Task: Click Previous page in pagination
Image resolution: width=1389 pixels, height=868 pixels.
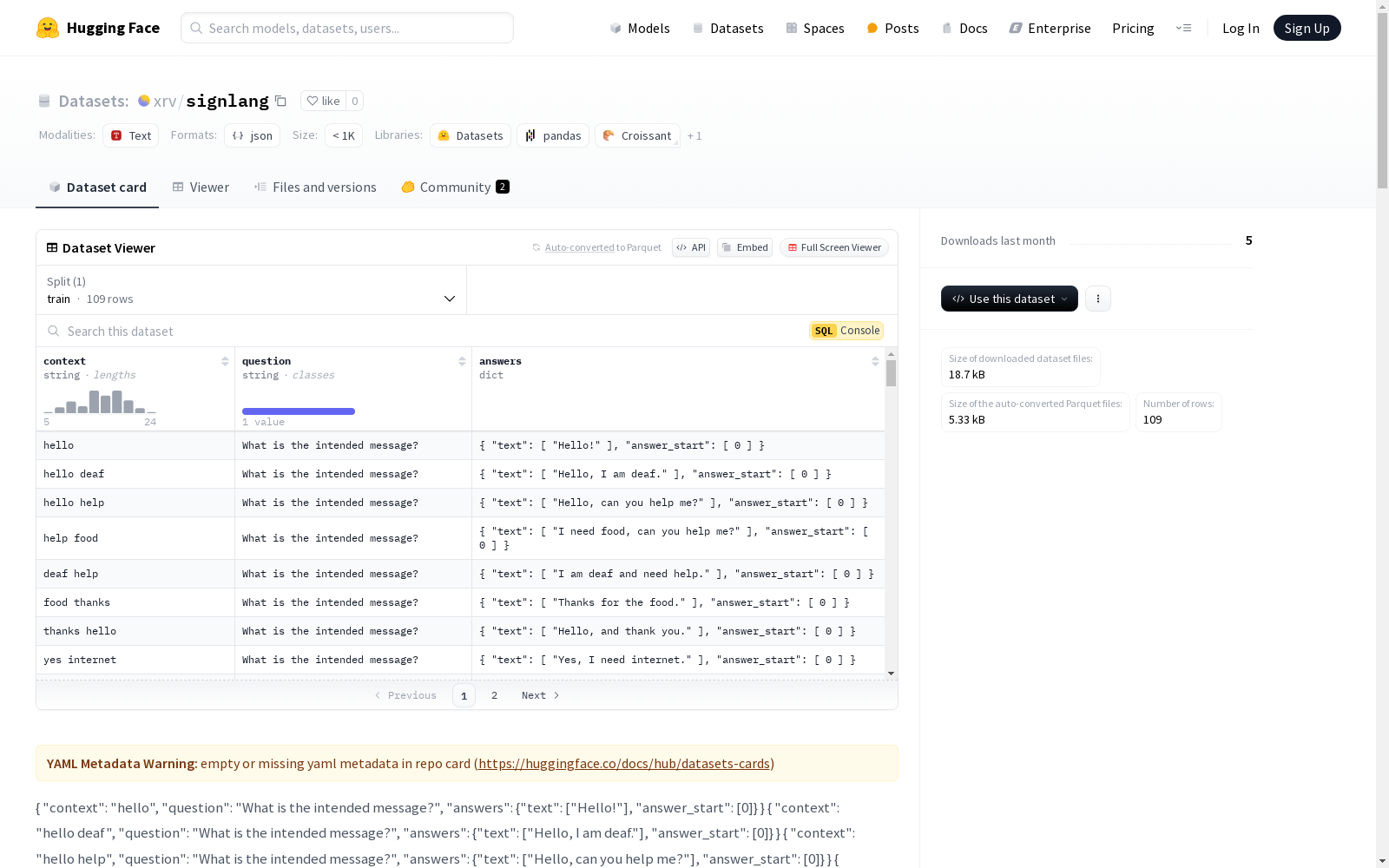Action: (x=405, y=695)
